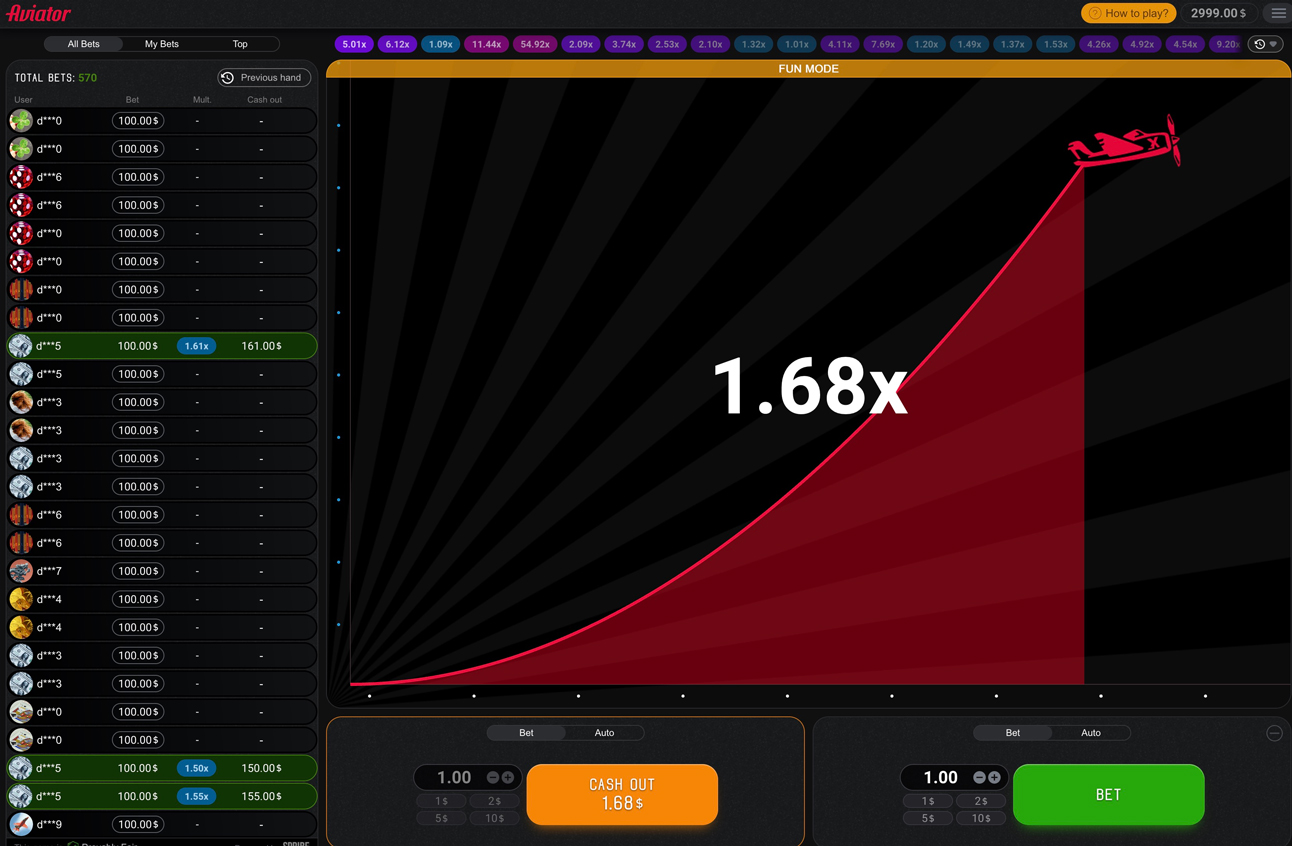This screenshot has height=846, width=1292.
Task: Click avatar of d***5 who cashed 150.00$
Action: pyautogui.click(x=21, y=768)
